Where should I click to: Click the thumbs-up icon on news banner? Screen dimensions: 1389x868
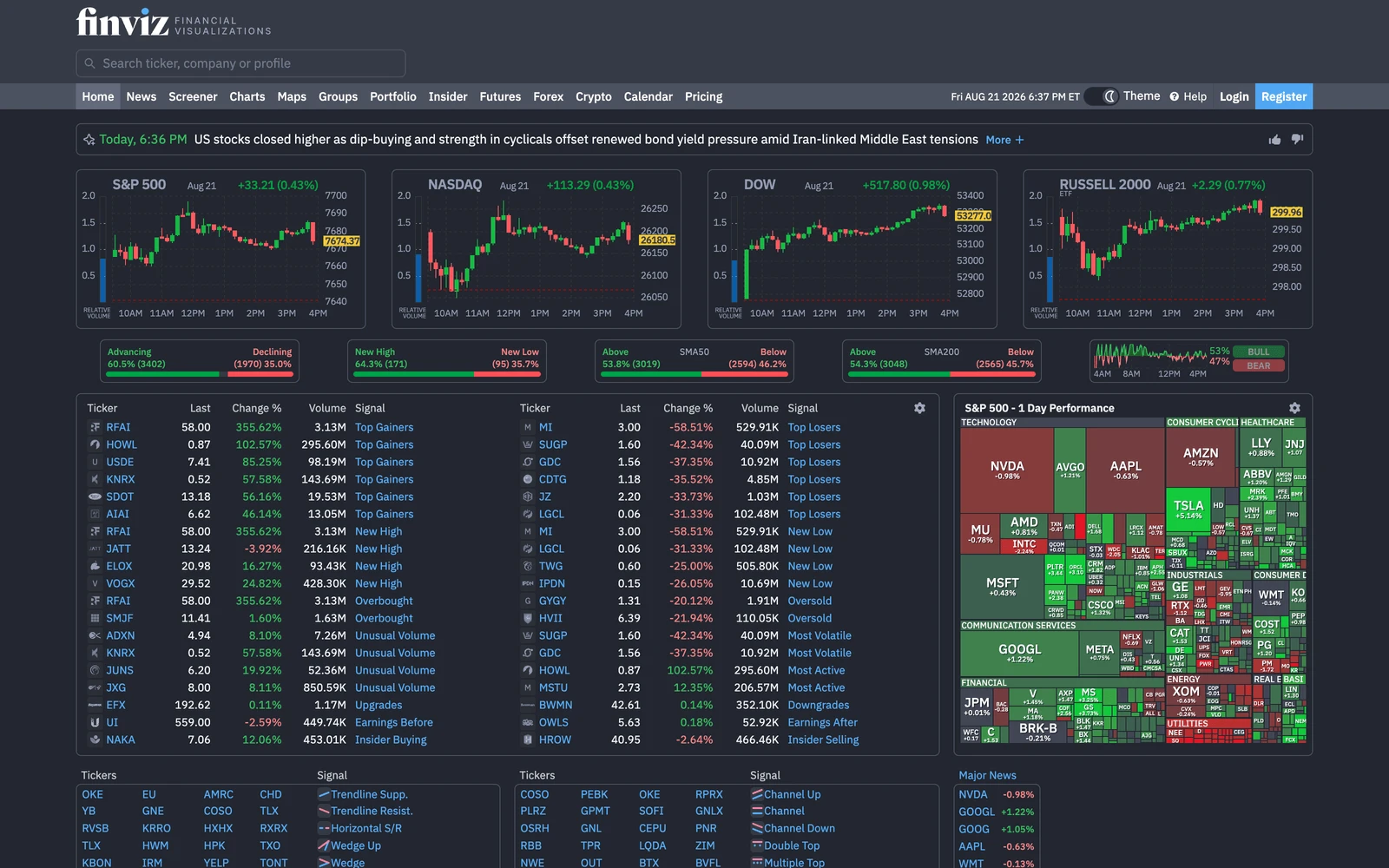[1274, 140]
